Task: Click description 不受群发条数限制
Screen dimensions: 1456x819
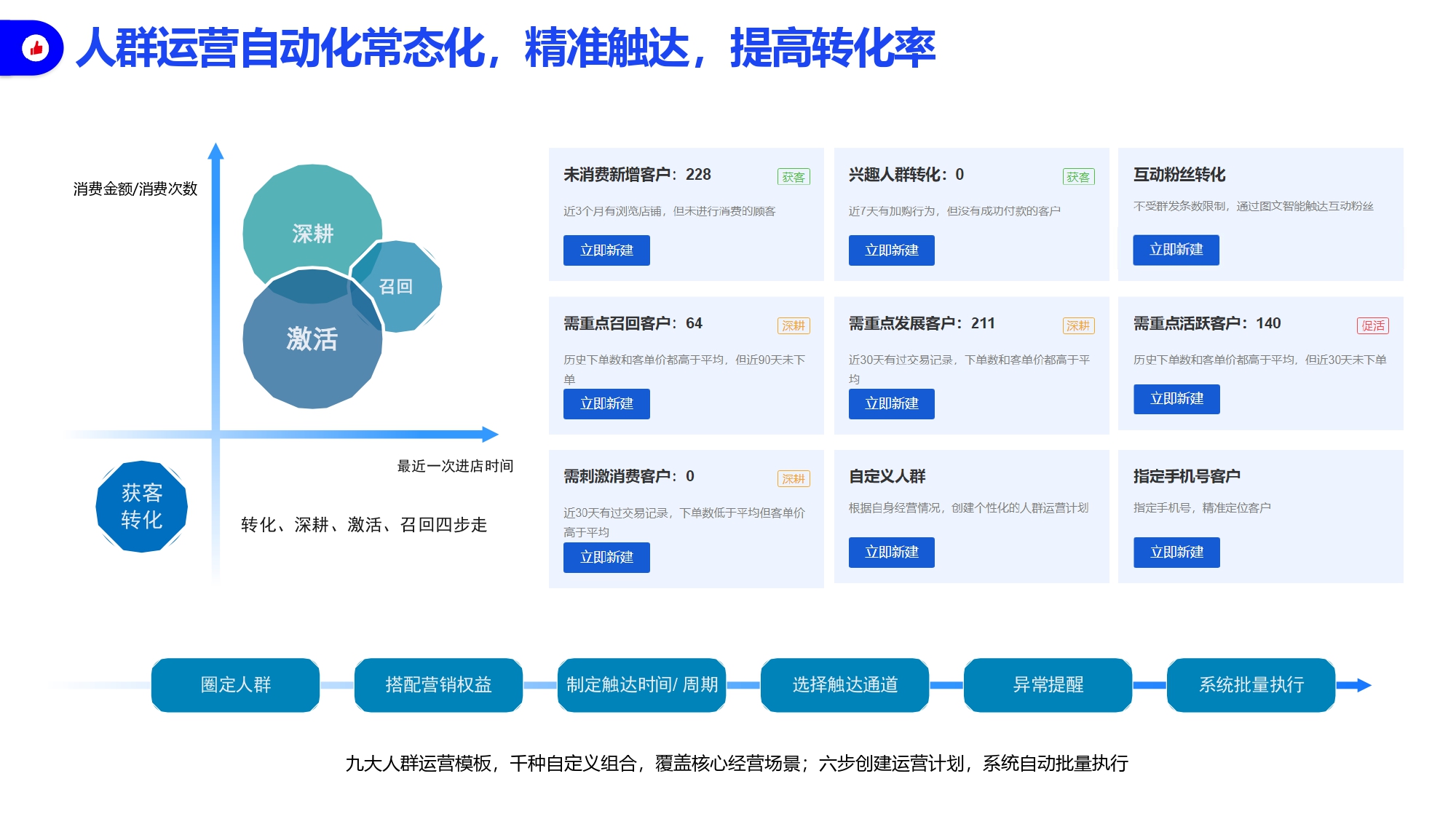Action: [1253, 206]
